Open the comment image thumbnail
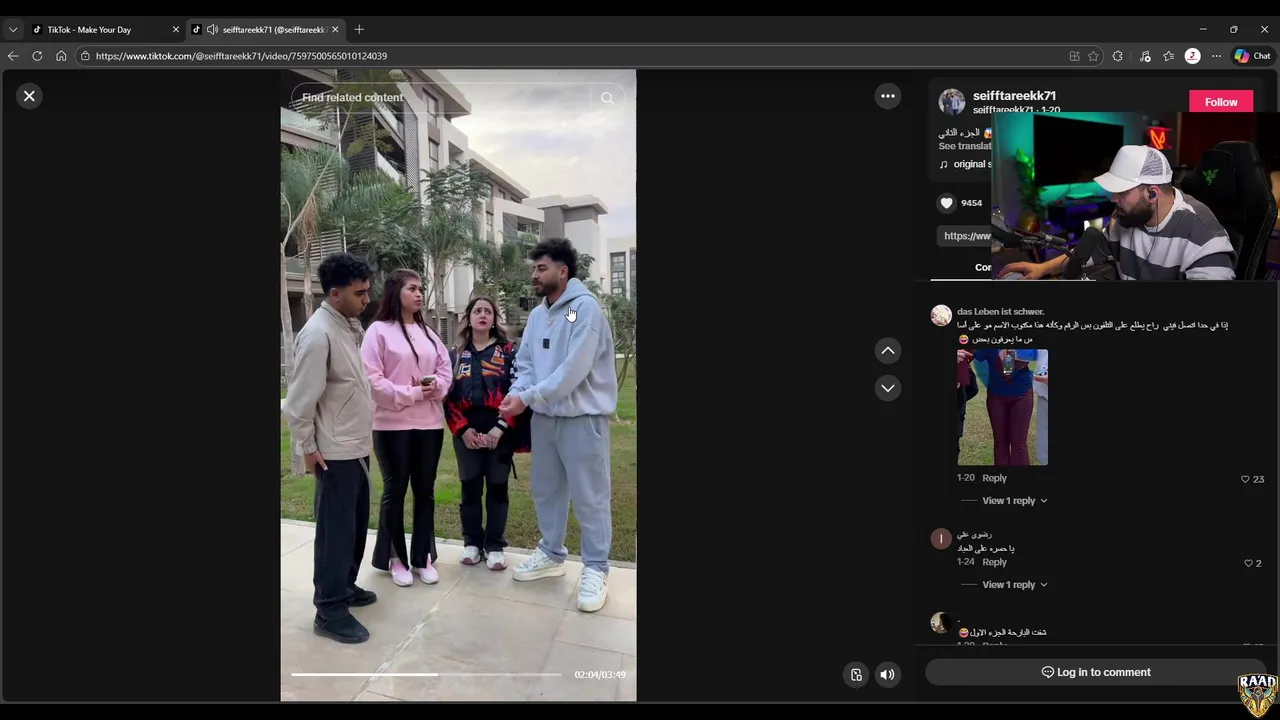The height and width of the screenshot is (720, 1280). (1002, 407)
